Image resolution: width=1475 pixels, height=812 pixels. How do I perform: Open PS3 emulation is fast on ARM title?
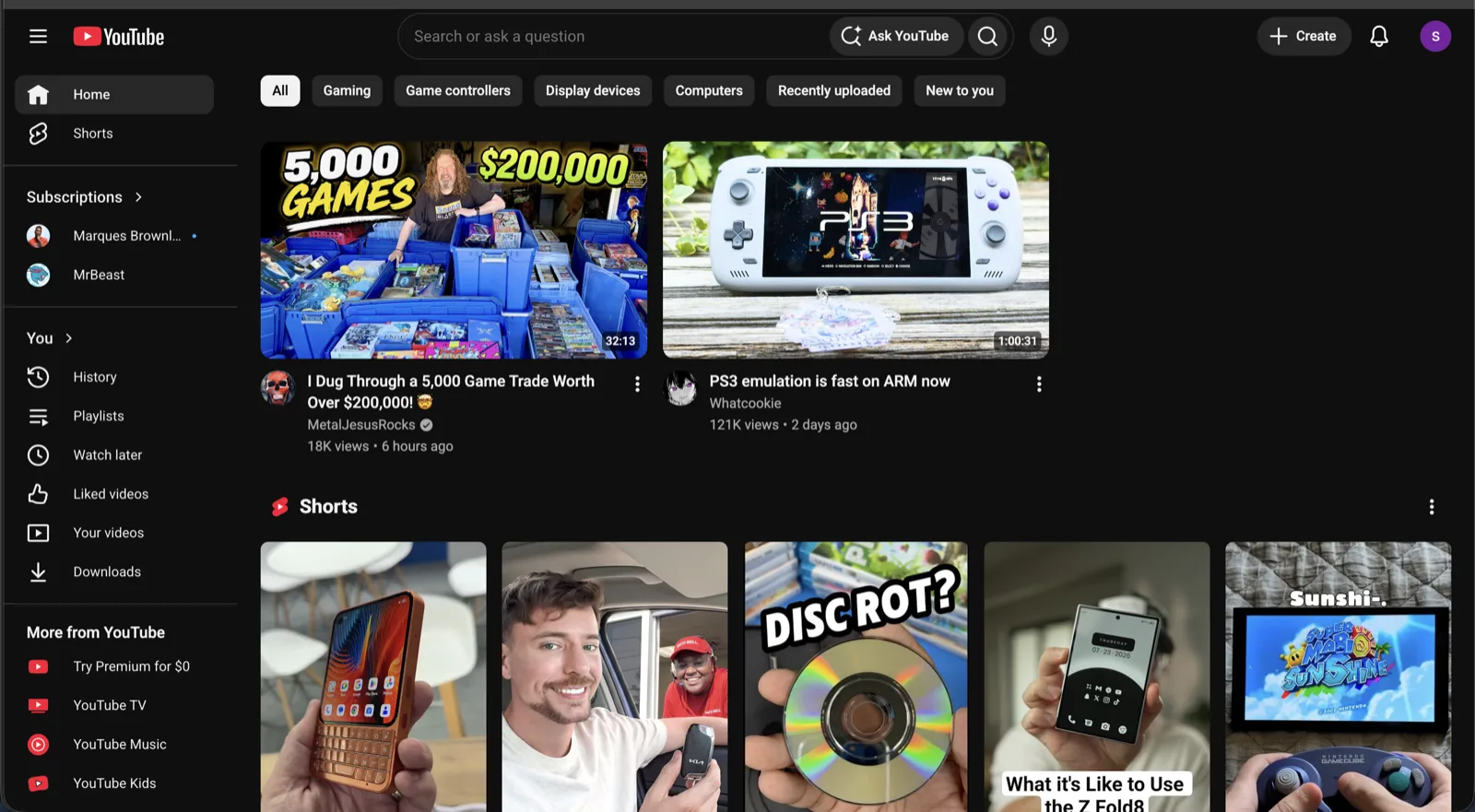point(830,382)
